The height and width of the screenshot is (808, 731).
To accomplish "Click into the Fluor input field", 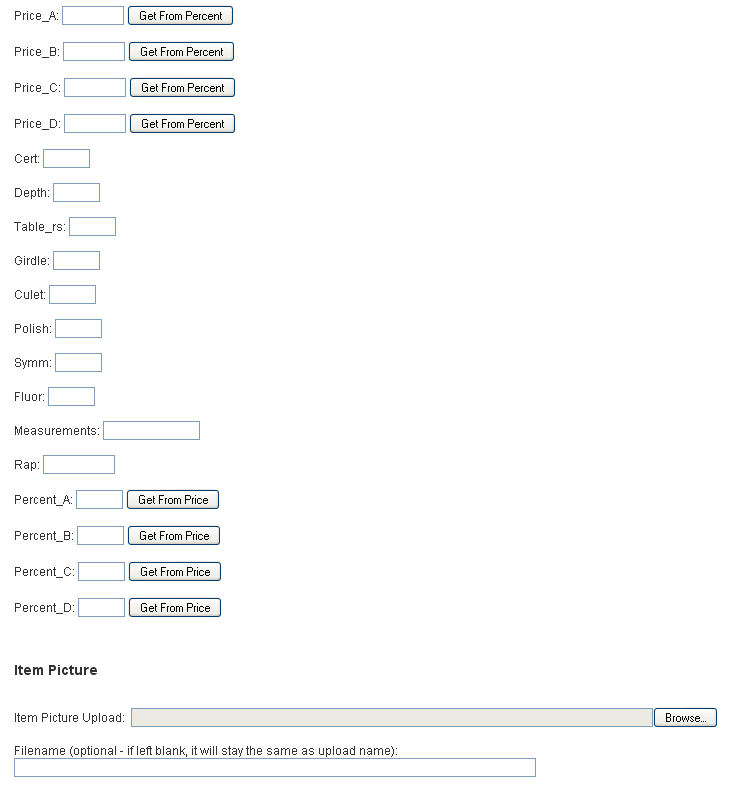I will 71,397.
